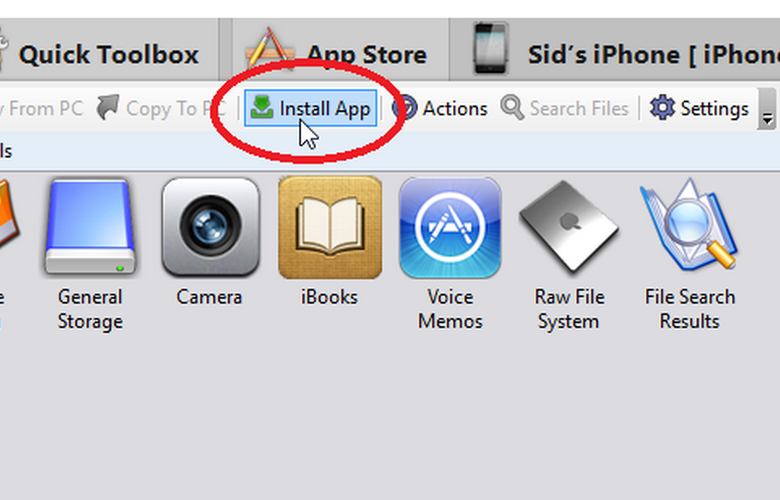Click the Search Files magnifier icon
780x500 pixels.
coord(512,107)
